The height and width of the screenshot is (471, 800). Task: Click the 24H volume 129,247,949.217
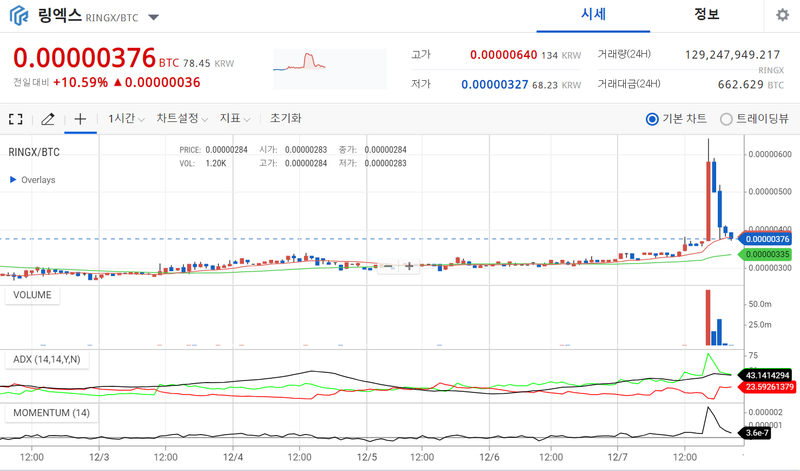(x=732, y=55)
